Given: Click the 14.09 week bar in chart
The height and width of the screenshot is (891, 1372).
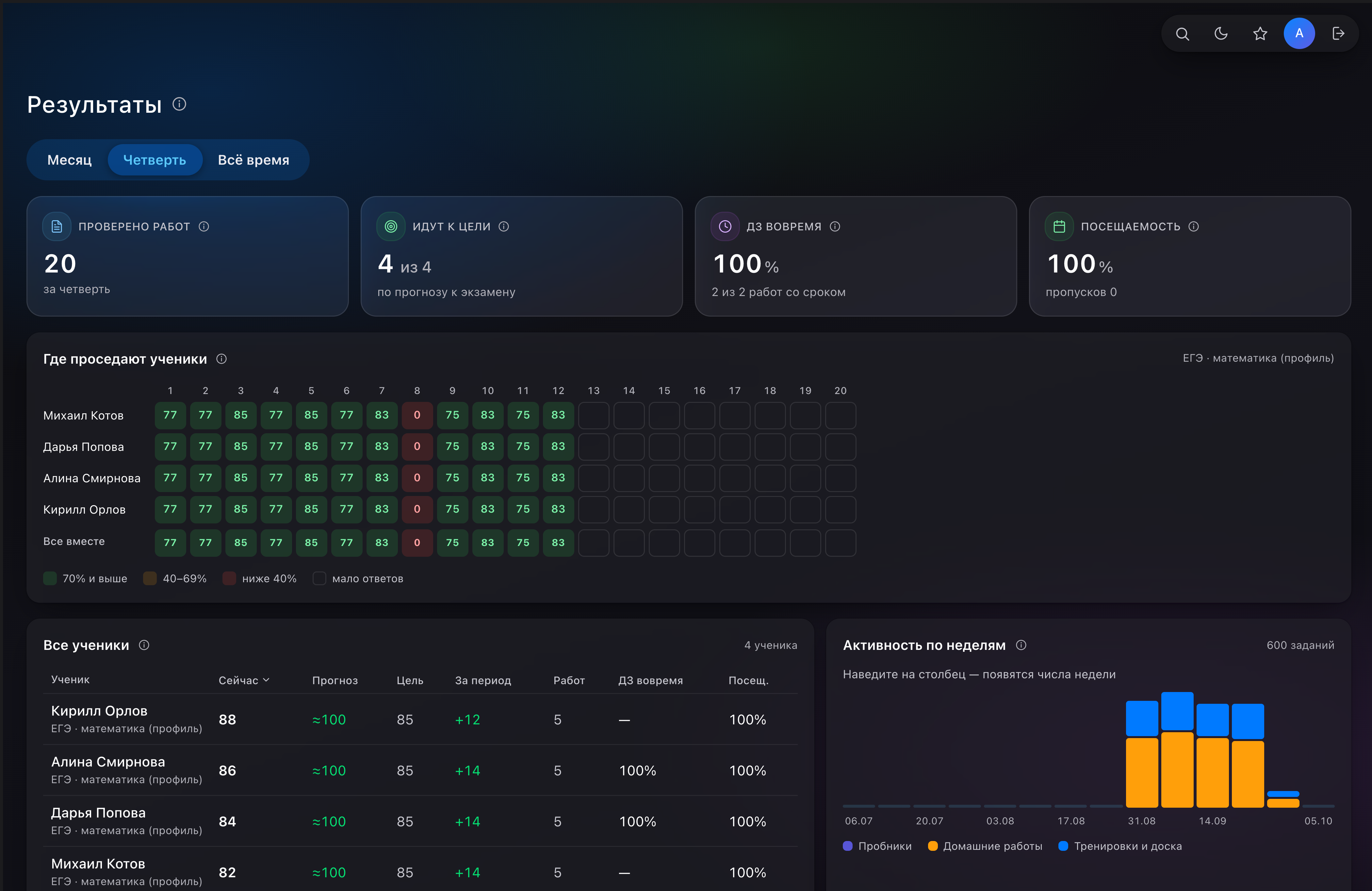Looking at the screenshot, I should 1213,755.
